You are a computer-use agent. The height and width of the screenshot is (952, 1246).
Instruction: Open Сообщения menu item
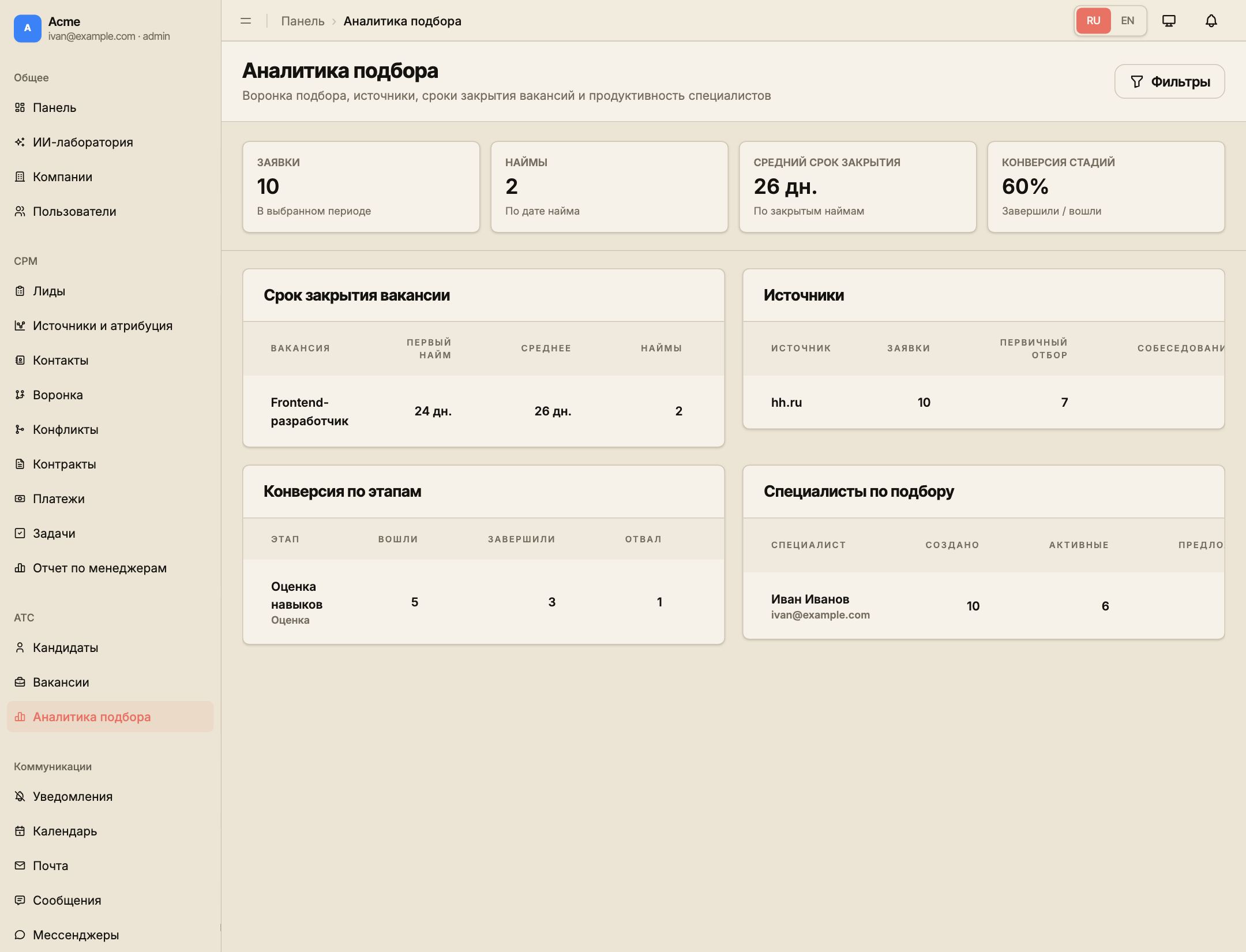[110, 900]
